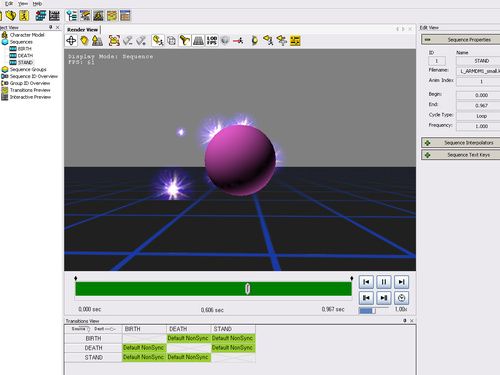This screenshot has width=500, height=375.
Task: Select the move/pan crosshair tool
Action: point(71,41)
